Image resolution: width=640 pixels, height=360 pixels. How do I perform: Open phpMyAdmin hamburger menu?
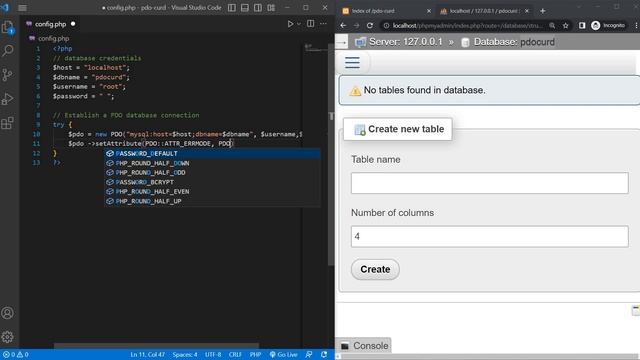(352, 62)
